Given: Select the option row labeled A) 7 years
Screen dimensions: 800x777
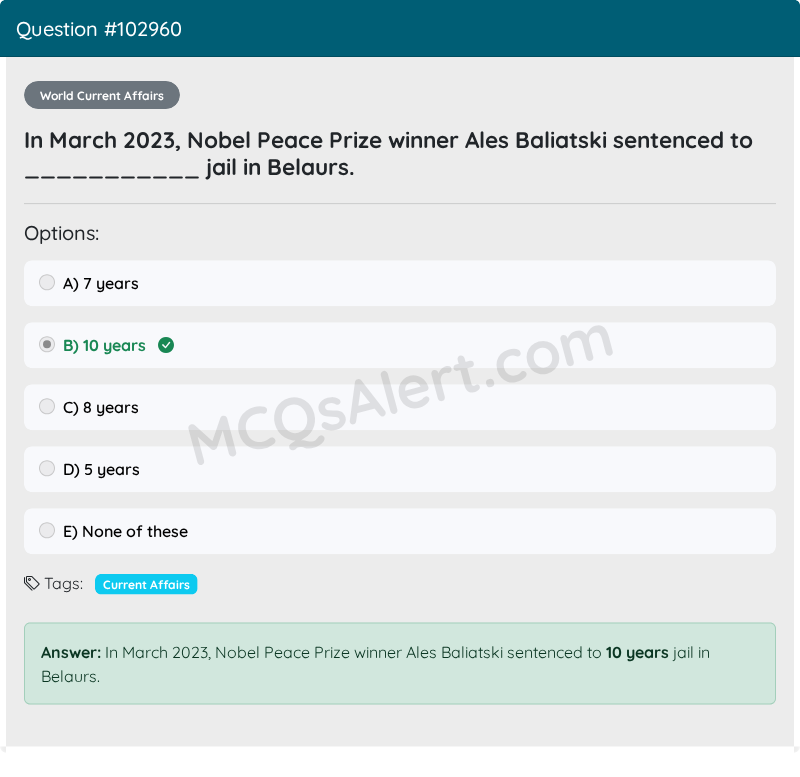Looking at the screenshot, I should pyautogui.click(x=400, y=283).
